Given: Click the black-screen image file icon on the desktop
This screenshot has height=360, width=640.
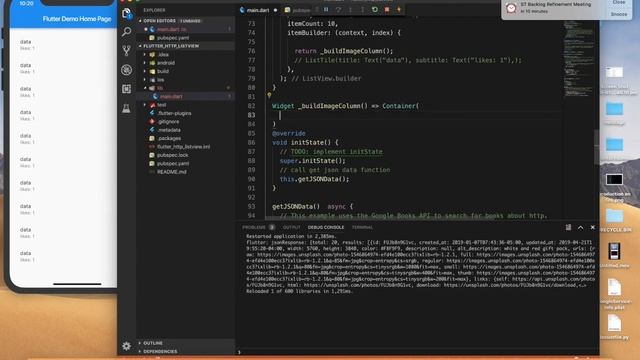Looking at the screenshot, I should pos(614,179).
